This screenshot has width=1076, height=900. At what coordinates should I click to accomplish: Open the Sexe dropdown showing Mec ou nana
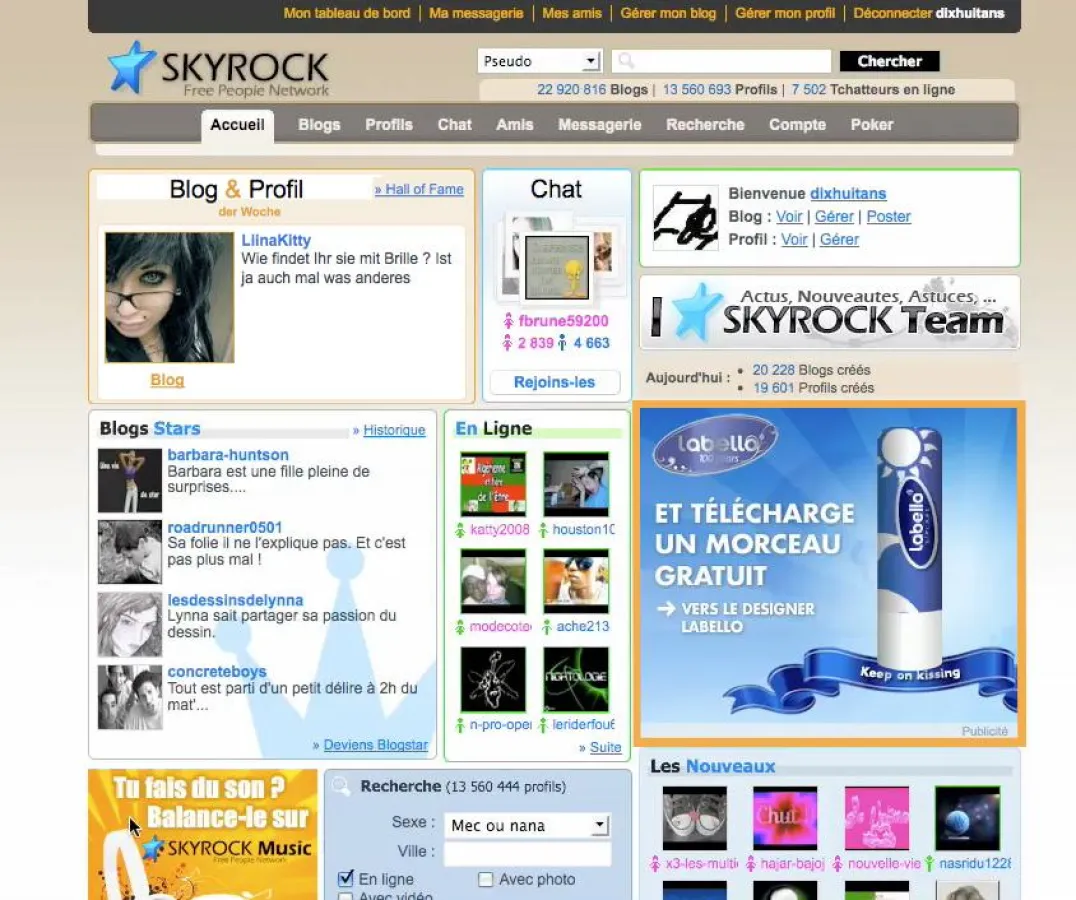[x=526, y=825]
